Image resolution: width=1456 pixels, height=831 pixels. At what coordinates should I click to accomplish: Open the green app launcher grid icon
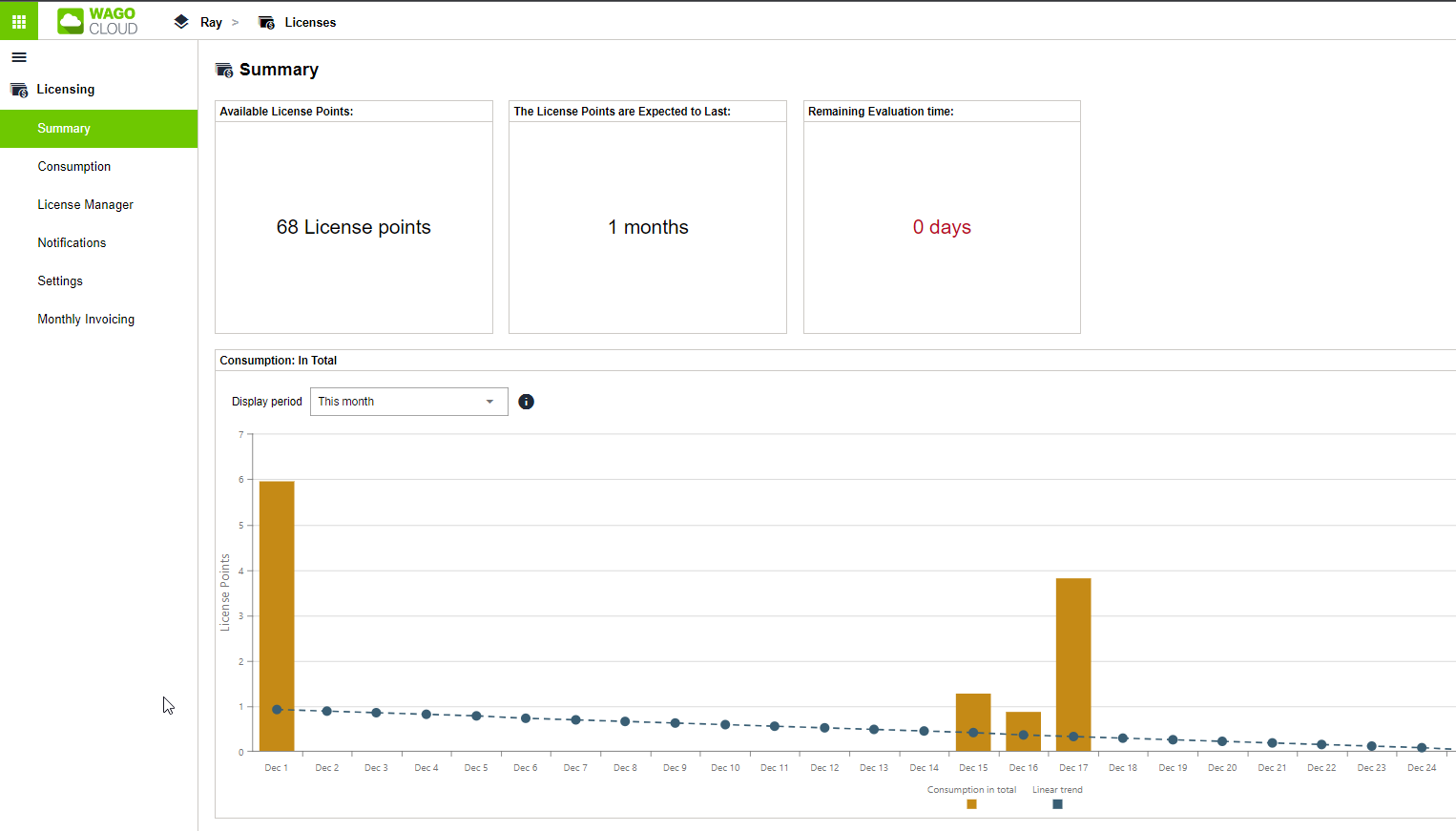[19, 21]
